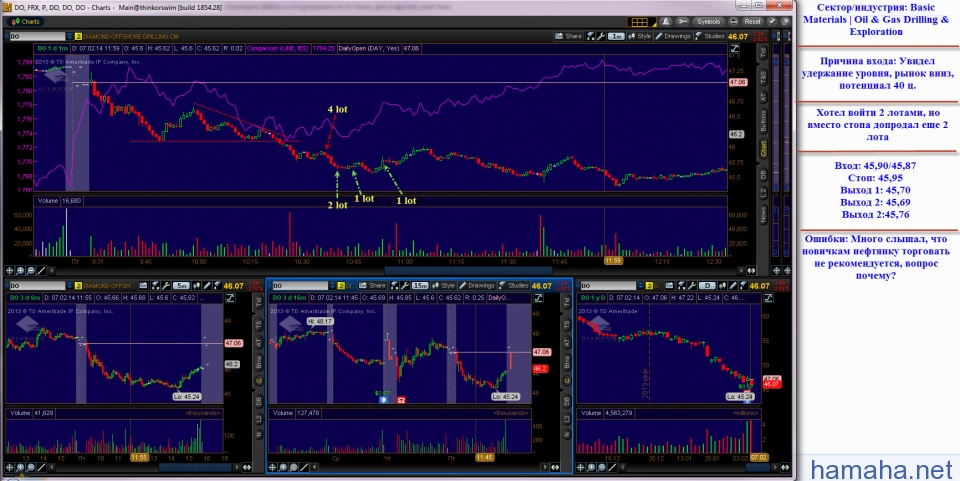Change the 15m timeframe on middle chart
Viewport: 960px width, 481px height.
pos(420,286)
